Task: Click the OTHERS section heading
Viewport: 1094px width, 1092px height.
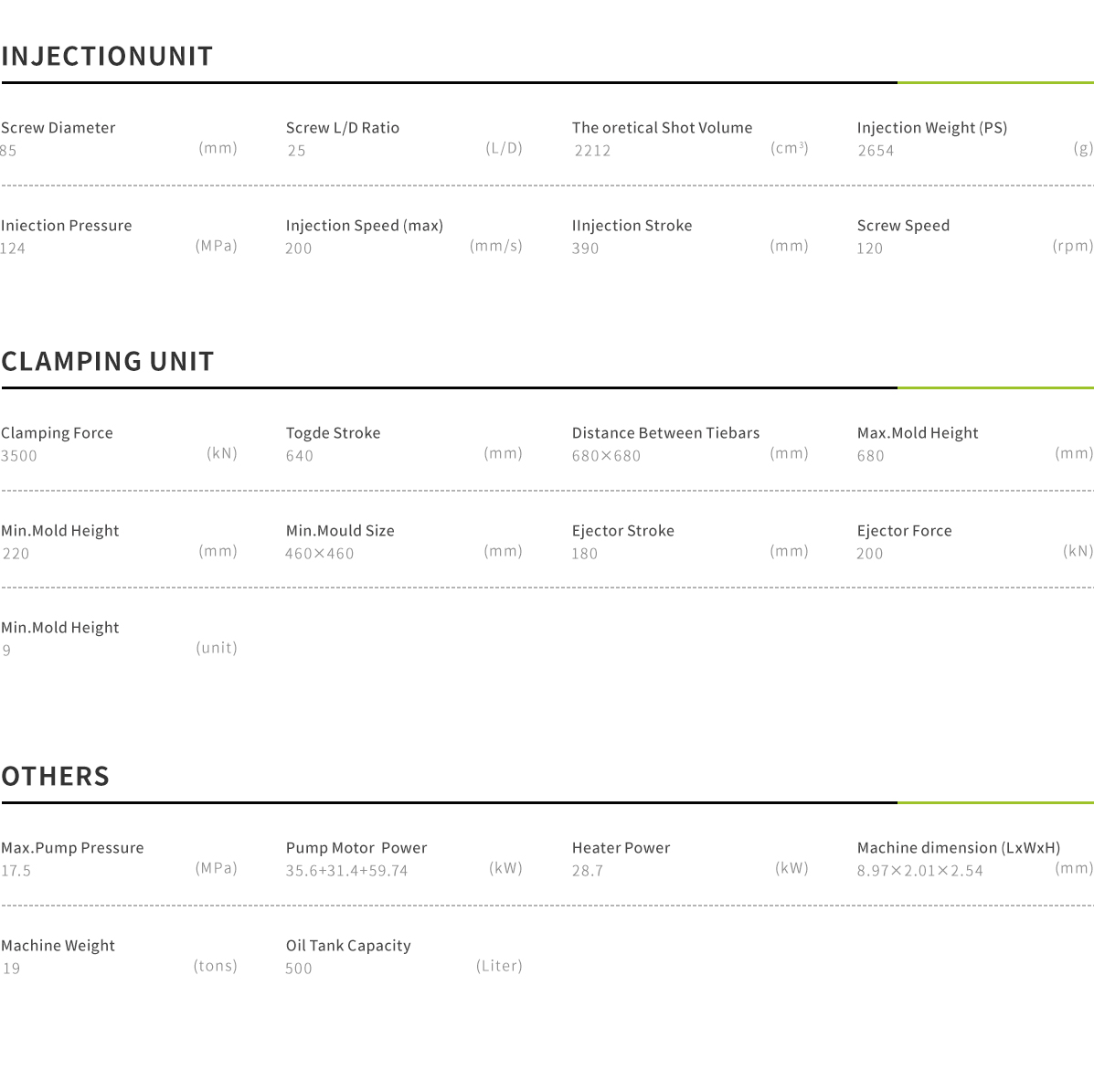Action: point(56,777)
